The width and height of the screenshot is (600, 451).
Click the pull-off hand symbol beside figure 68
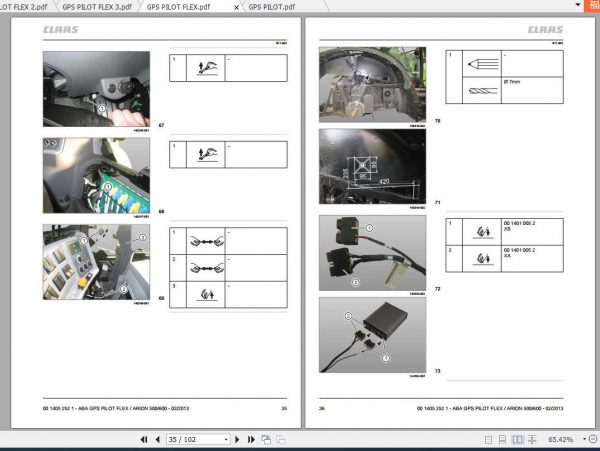pyautogui.click(x=207, y=154)
